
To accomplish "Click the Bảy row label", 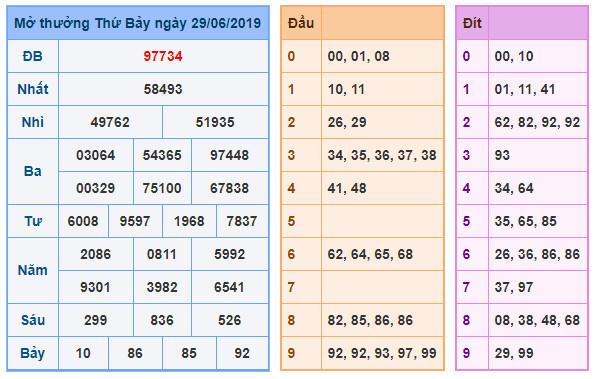I will pos(33,354).
